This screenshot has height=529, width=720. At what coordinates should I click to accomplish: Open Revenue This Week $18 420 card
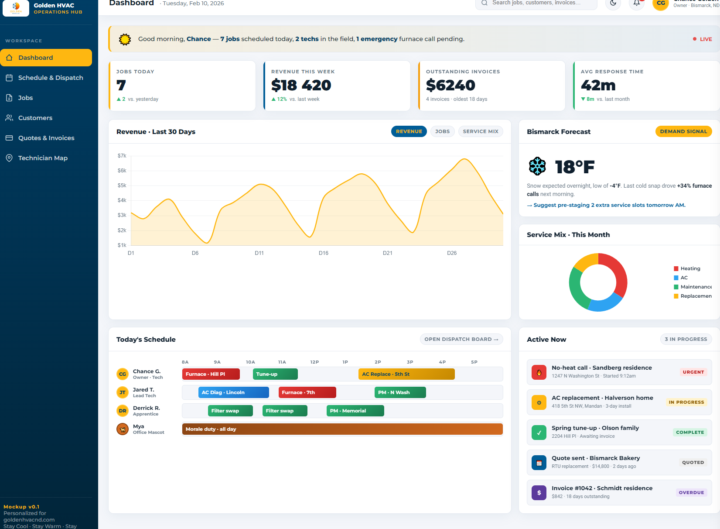tap(337, 86)
